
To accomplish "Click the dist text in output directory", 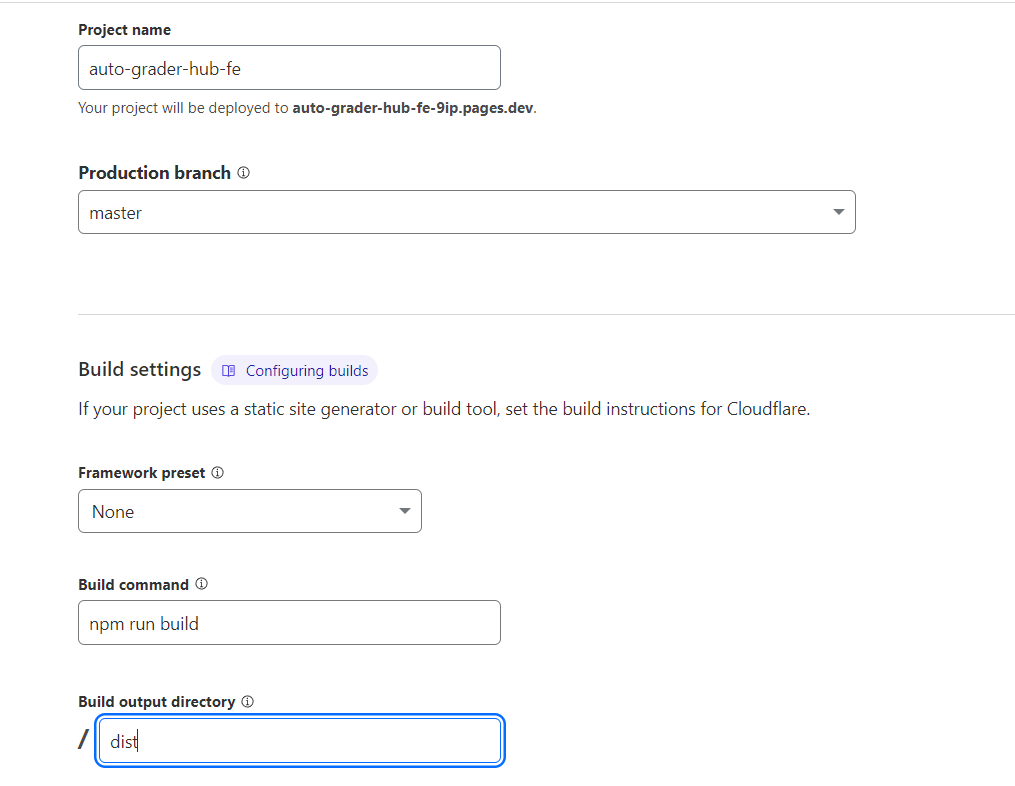I will [x=123, y=741].
